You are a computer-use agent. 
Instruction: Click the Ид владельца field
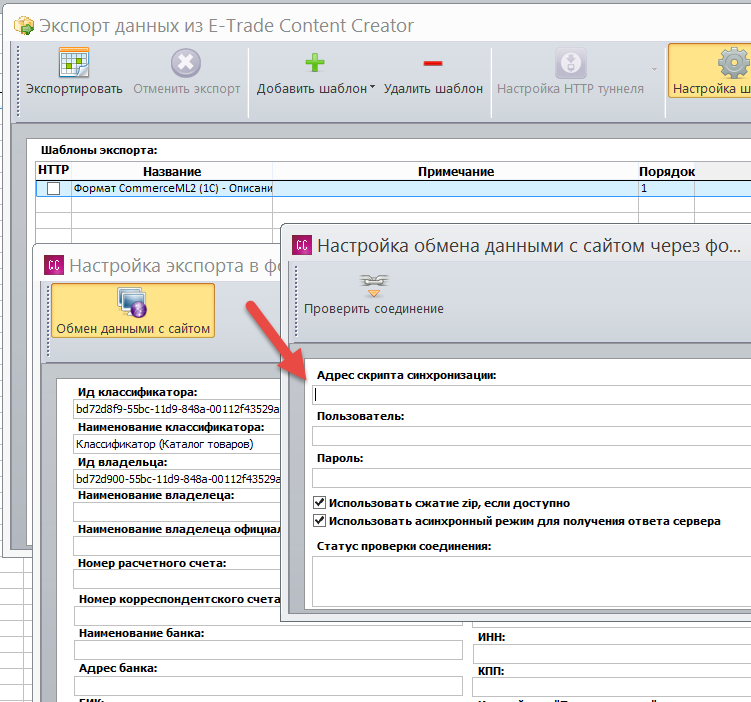[177, 479]
